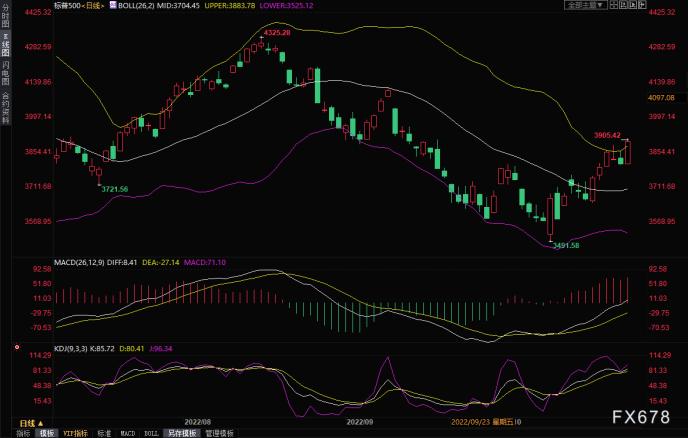This screenshot has height=438, width=688.
Task: Click the 3491.58 low price label
Action: tap(566, 246)
